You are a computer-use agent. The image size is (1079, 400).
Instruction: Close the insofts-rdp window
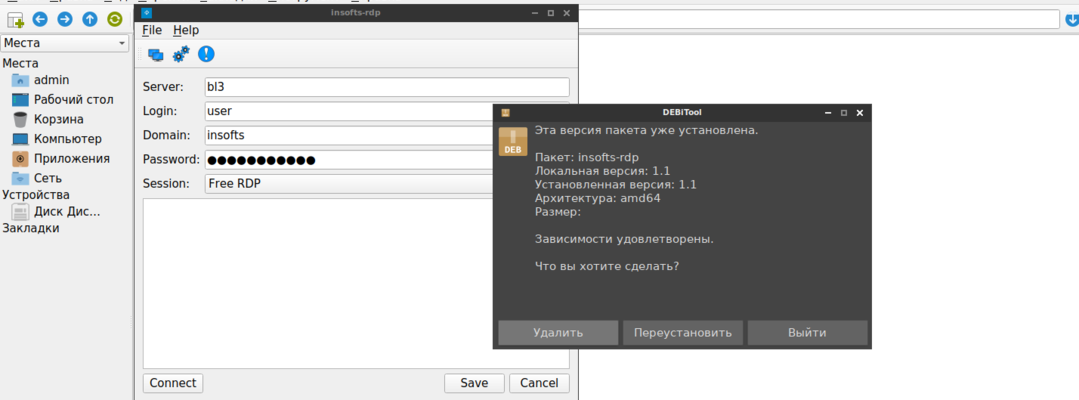(567, 13)
